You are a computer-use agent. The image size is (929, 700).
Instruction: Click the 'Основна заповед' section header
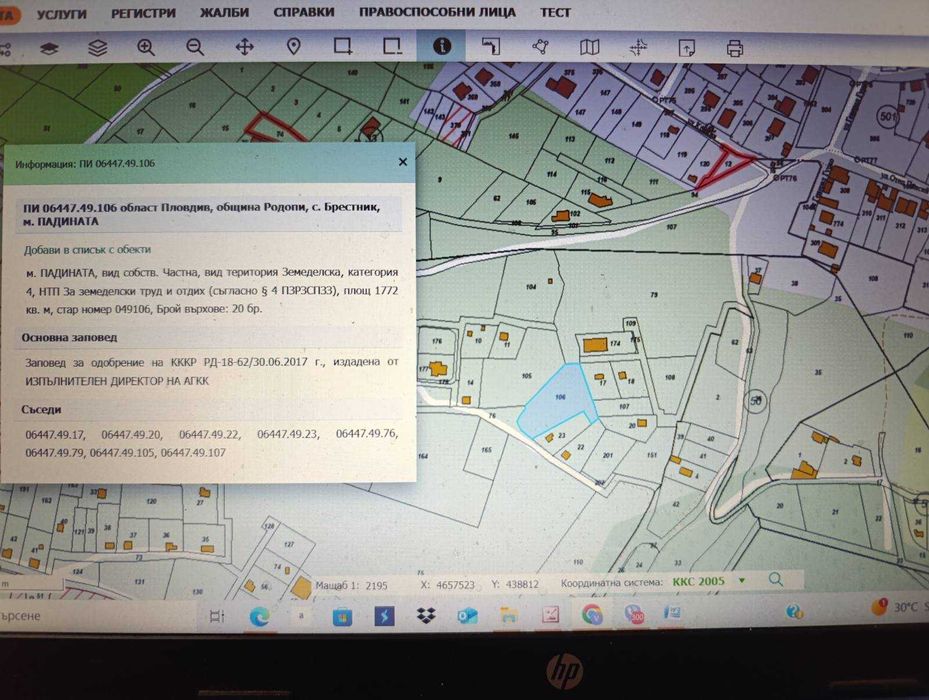(69, 337)
